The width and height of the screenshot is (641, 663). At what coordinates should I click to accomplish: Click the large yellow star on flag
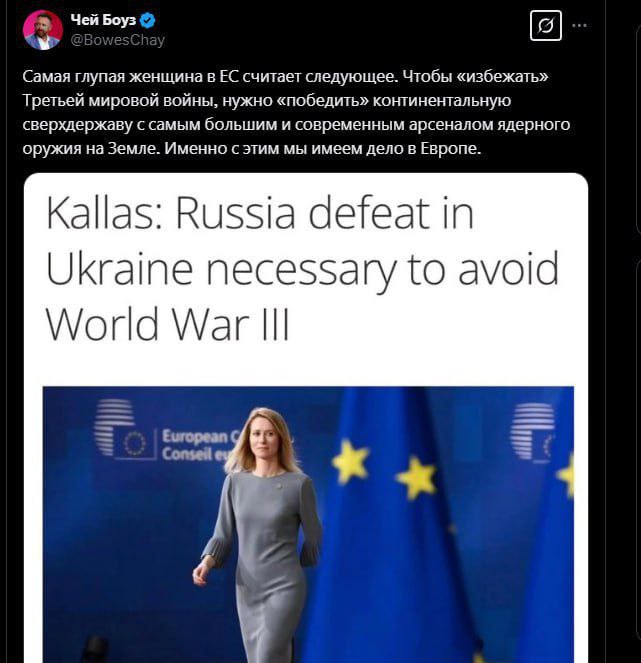click(x=351, y=461)
